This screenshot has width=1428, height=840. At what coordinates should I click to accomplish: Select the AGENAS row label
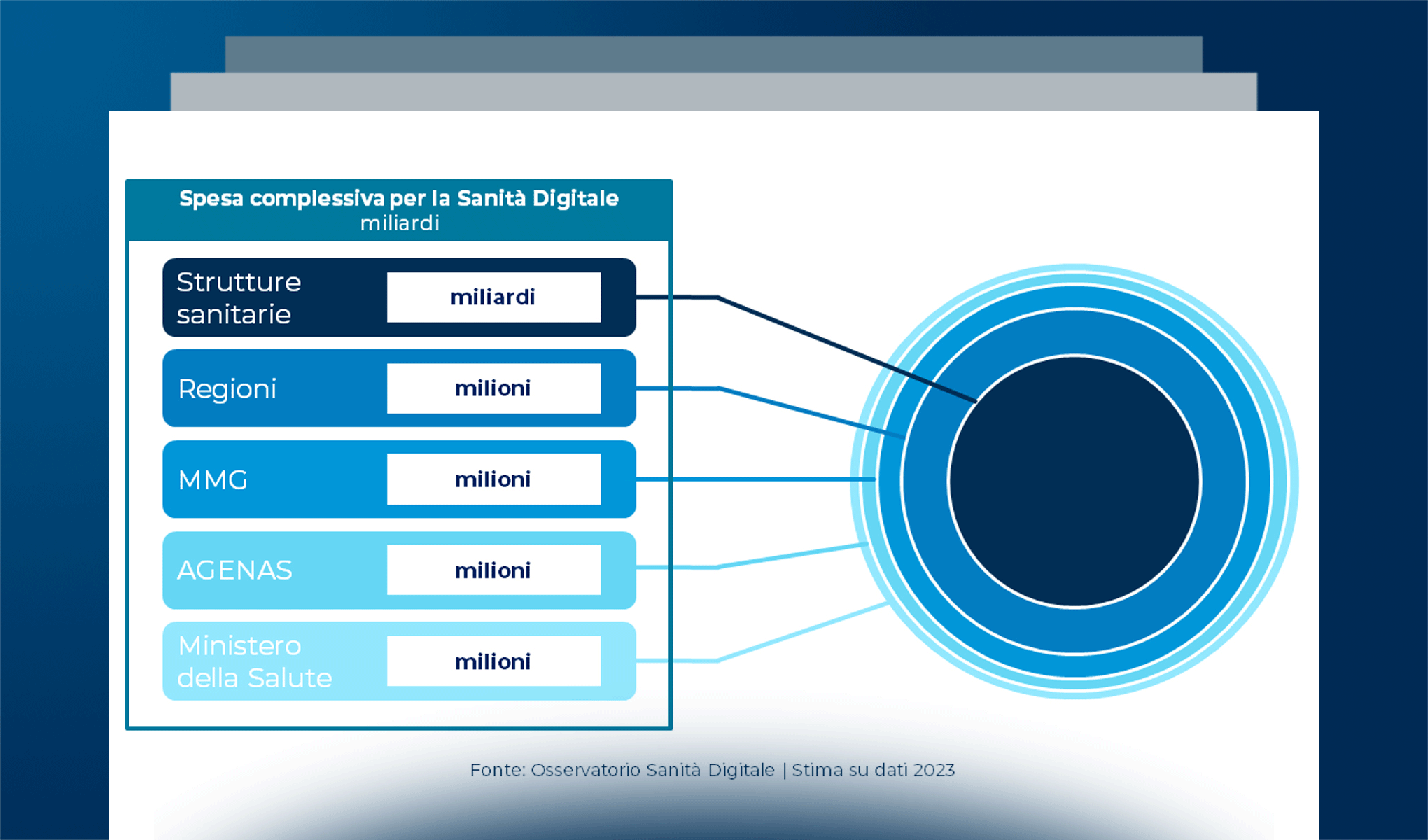click(234, 570)
